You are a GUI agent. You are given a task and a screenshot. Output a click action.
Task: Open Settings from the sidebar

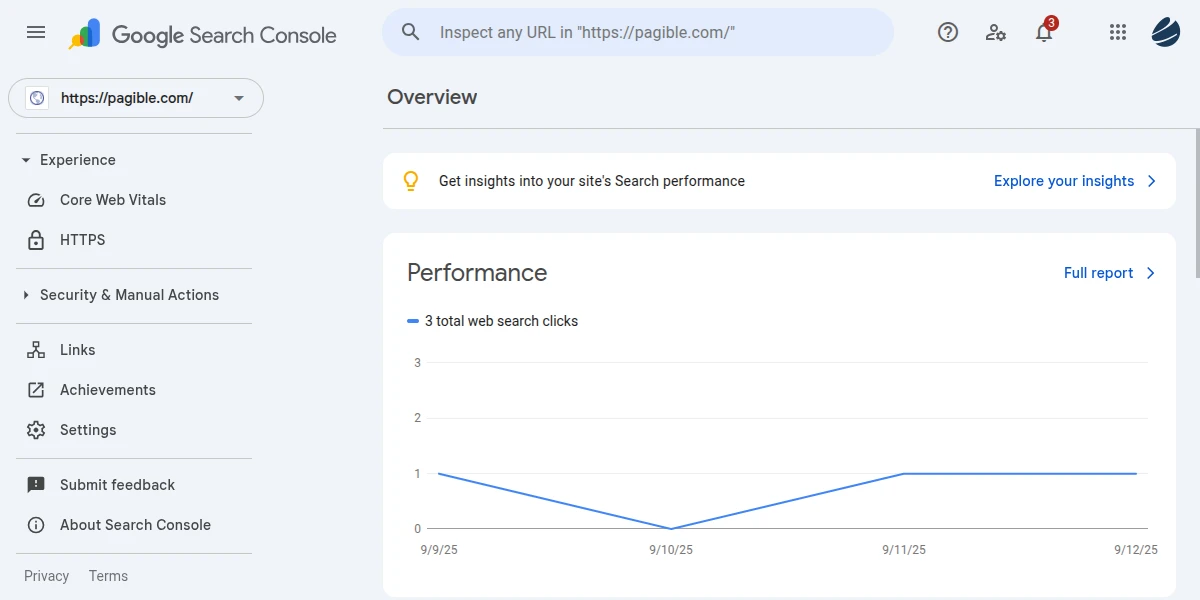[x=88, y=430]
